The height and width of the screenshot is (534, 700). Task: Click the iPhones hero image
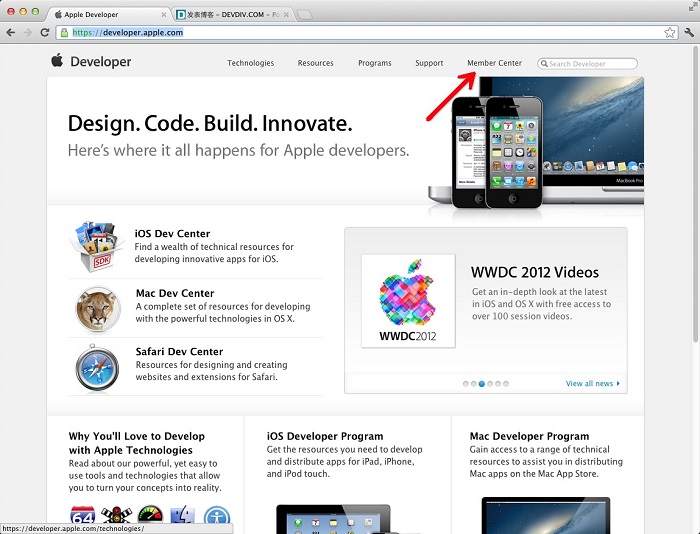tap(497, 153)
